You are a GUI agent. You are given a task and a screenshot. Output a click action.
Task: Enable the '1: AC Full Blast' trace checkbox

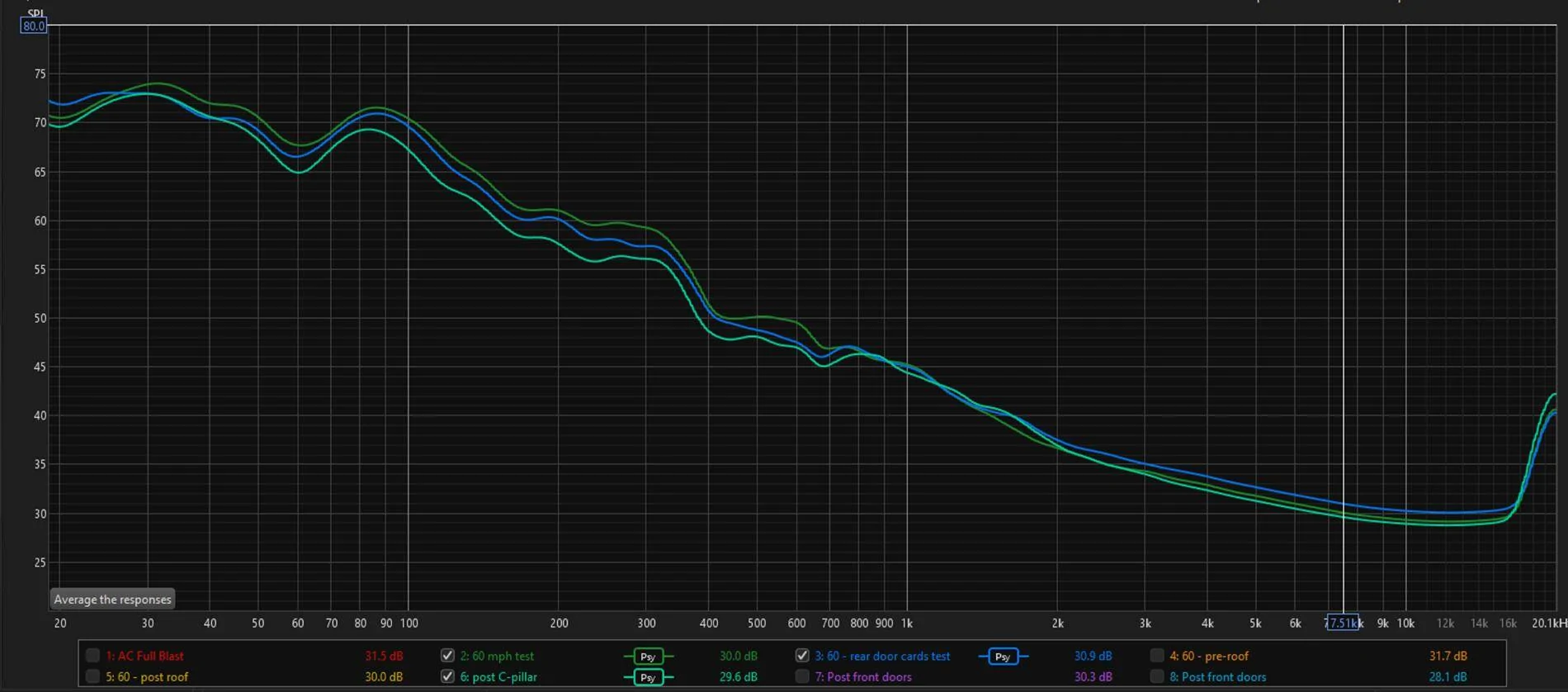(92, 656)
